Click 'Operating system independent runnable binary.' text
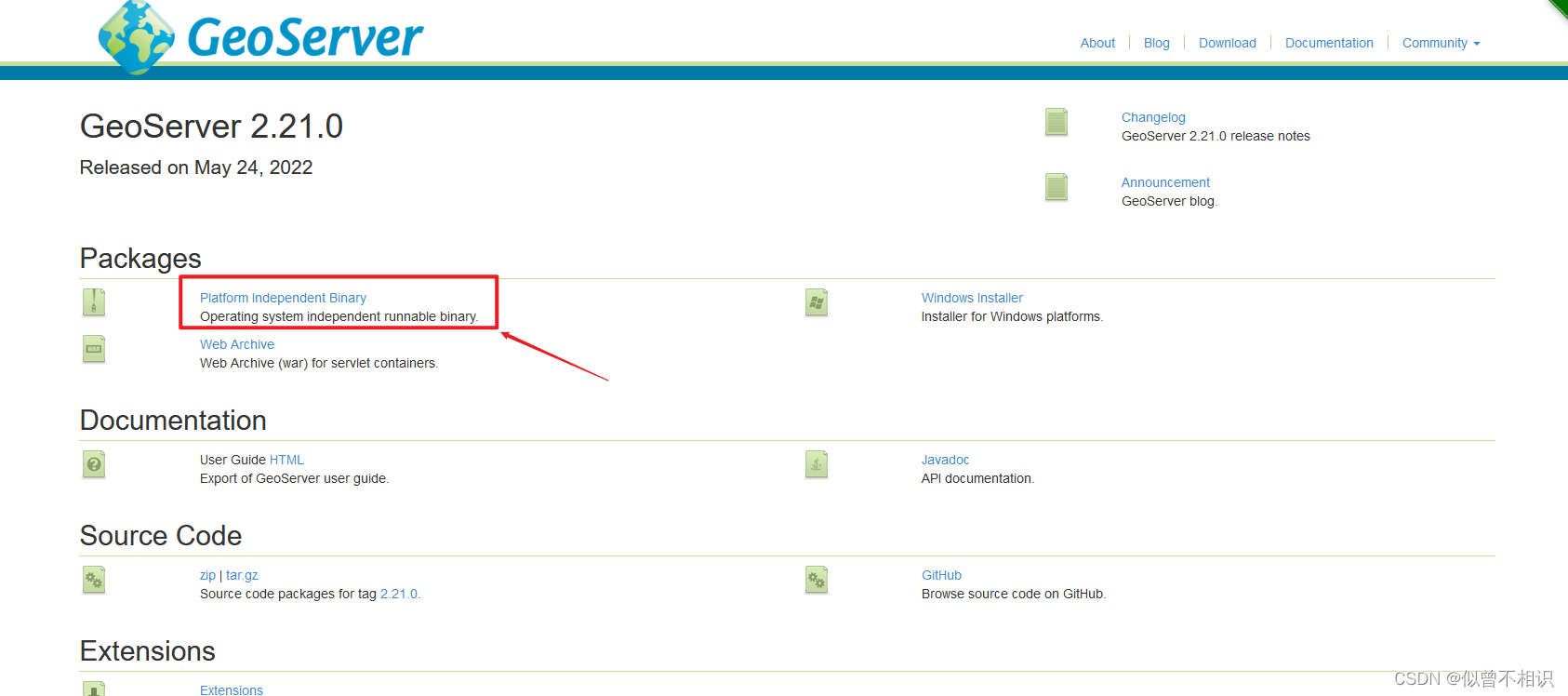 coord(339,316)
